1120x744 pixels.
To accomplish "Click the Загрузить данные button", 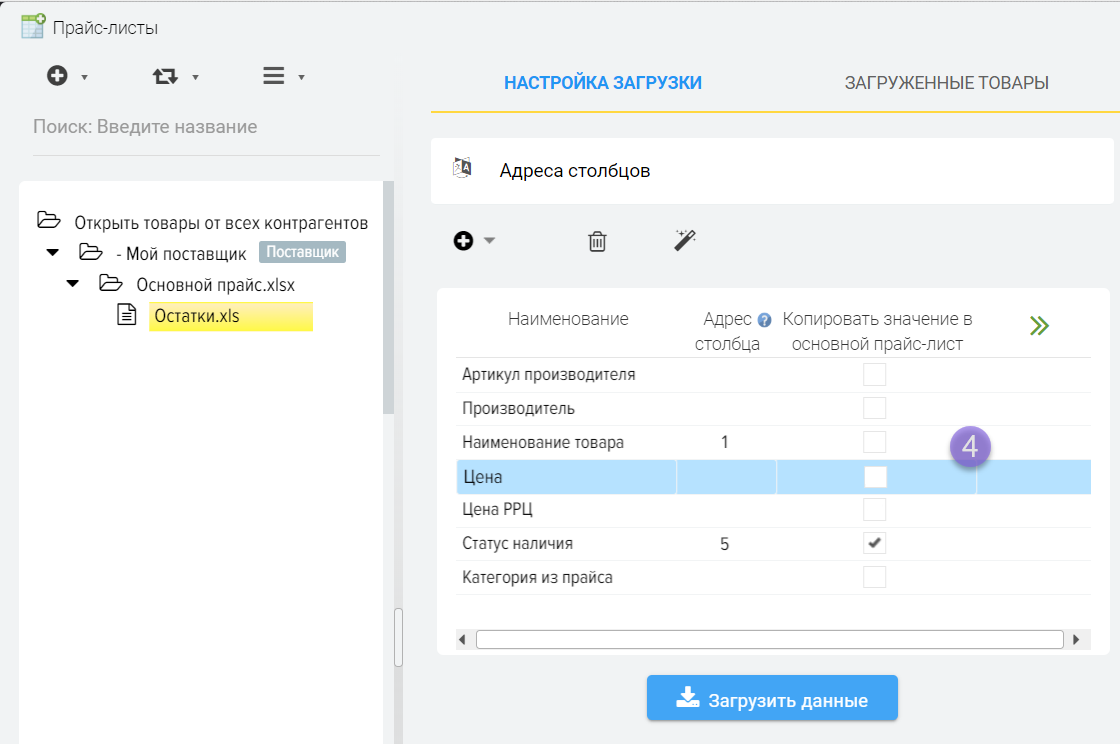I will pos(772,699).
